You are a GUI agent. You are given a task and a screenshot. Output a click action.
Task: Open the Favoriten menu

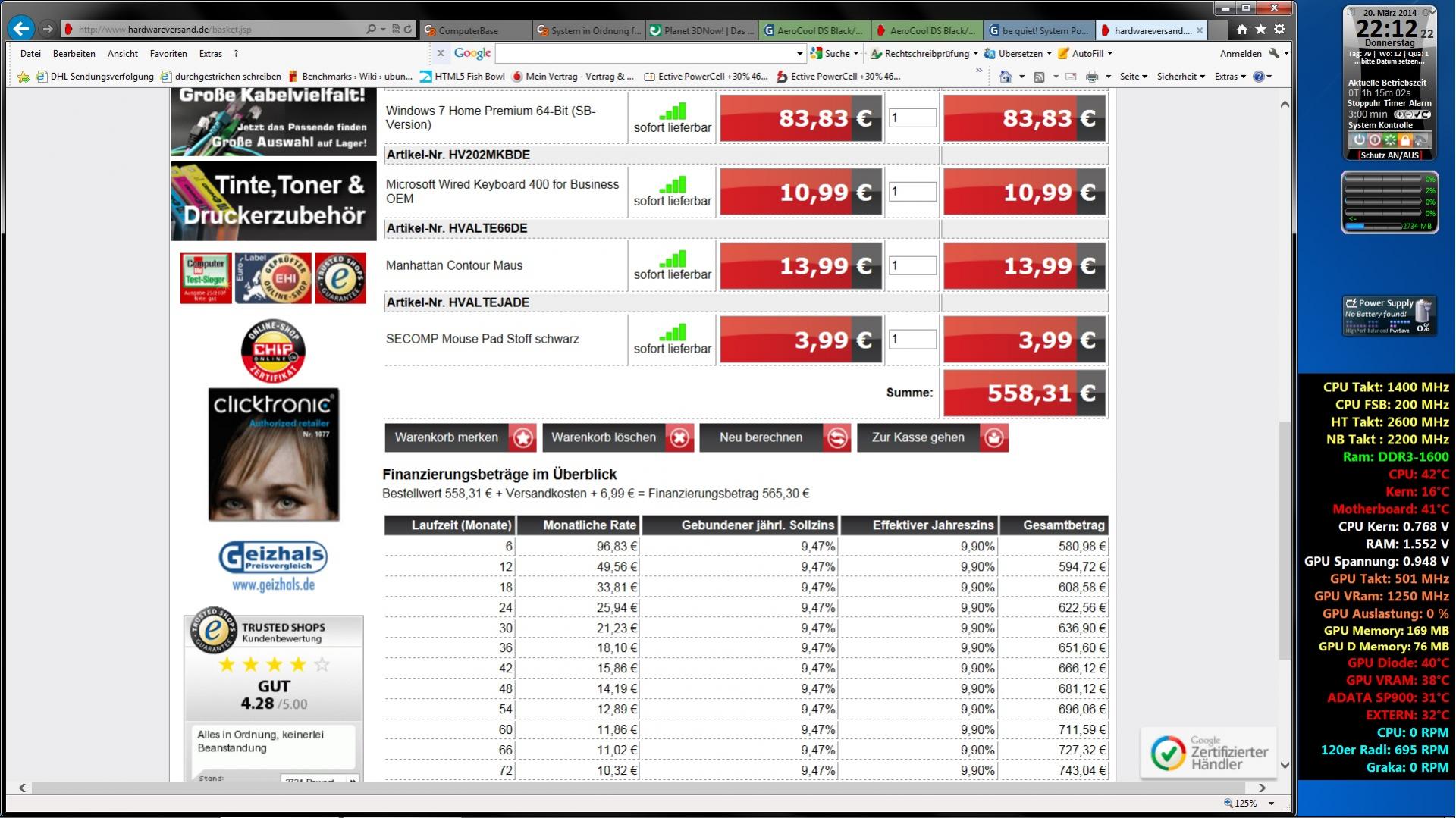point(168,53)
